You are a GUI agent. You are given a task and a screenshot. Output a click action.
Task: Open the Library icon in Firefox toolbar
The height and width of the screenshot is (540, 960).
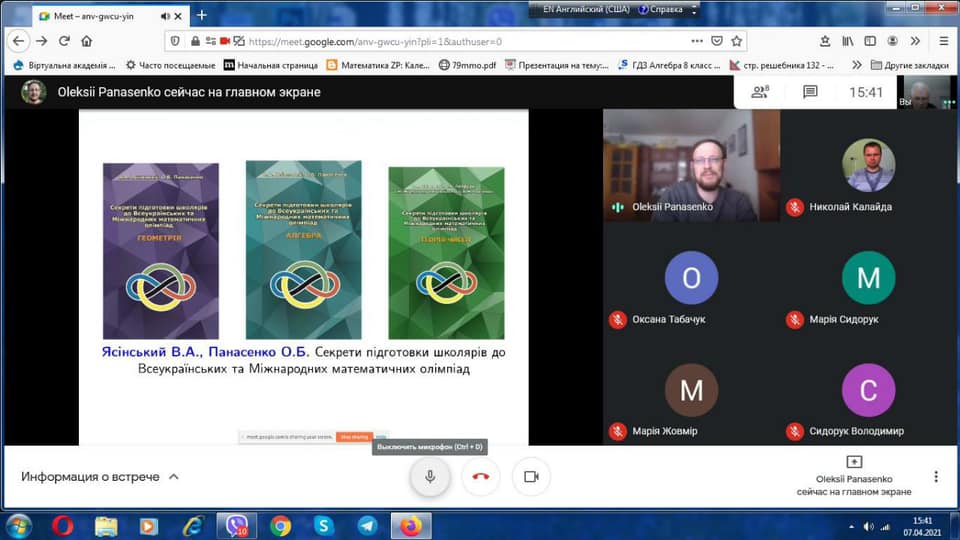click(x=847, y=41)
